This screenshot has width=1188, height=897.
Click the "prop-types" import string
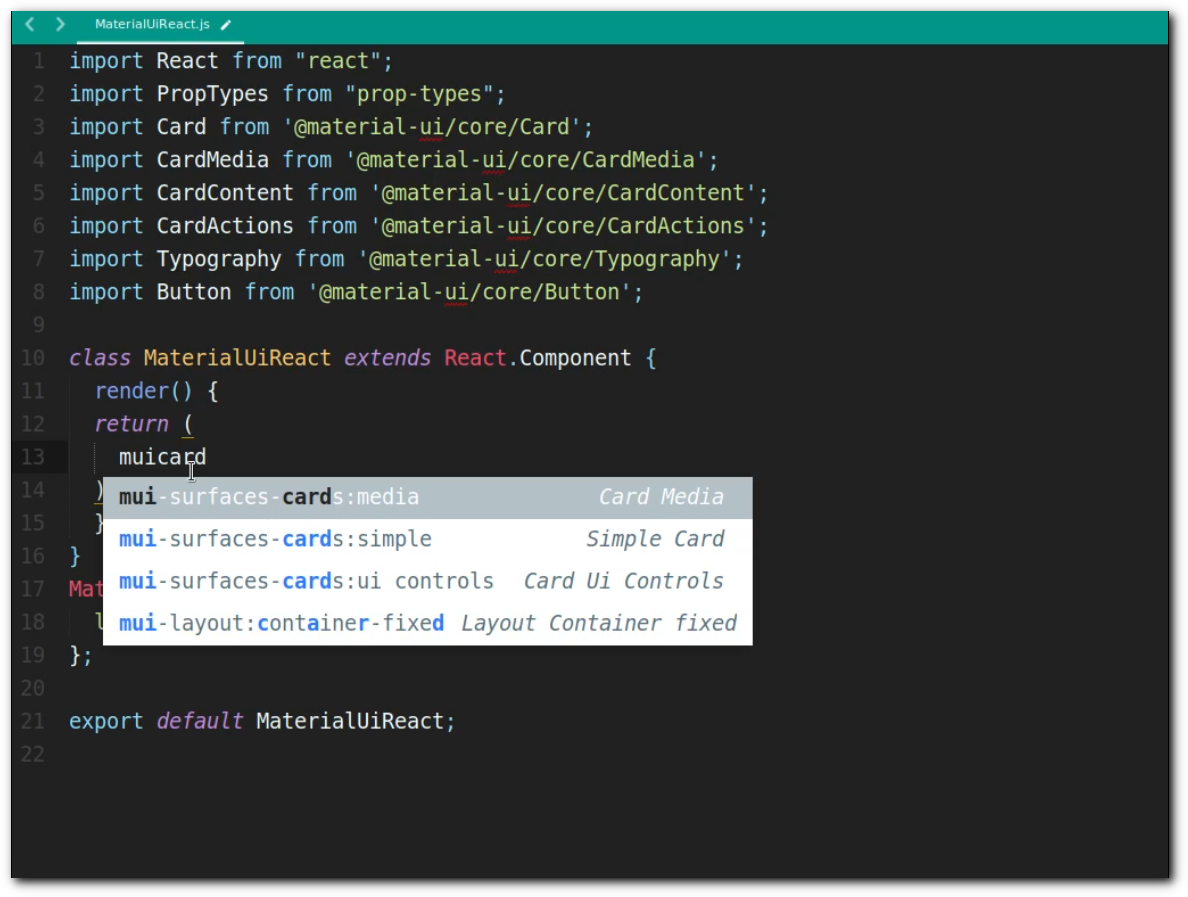425,94
